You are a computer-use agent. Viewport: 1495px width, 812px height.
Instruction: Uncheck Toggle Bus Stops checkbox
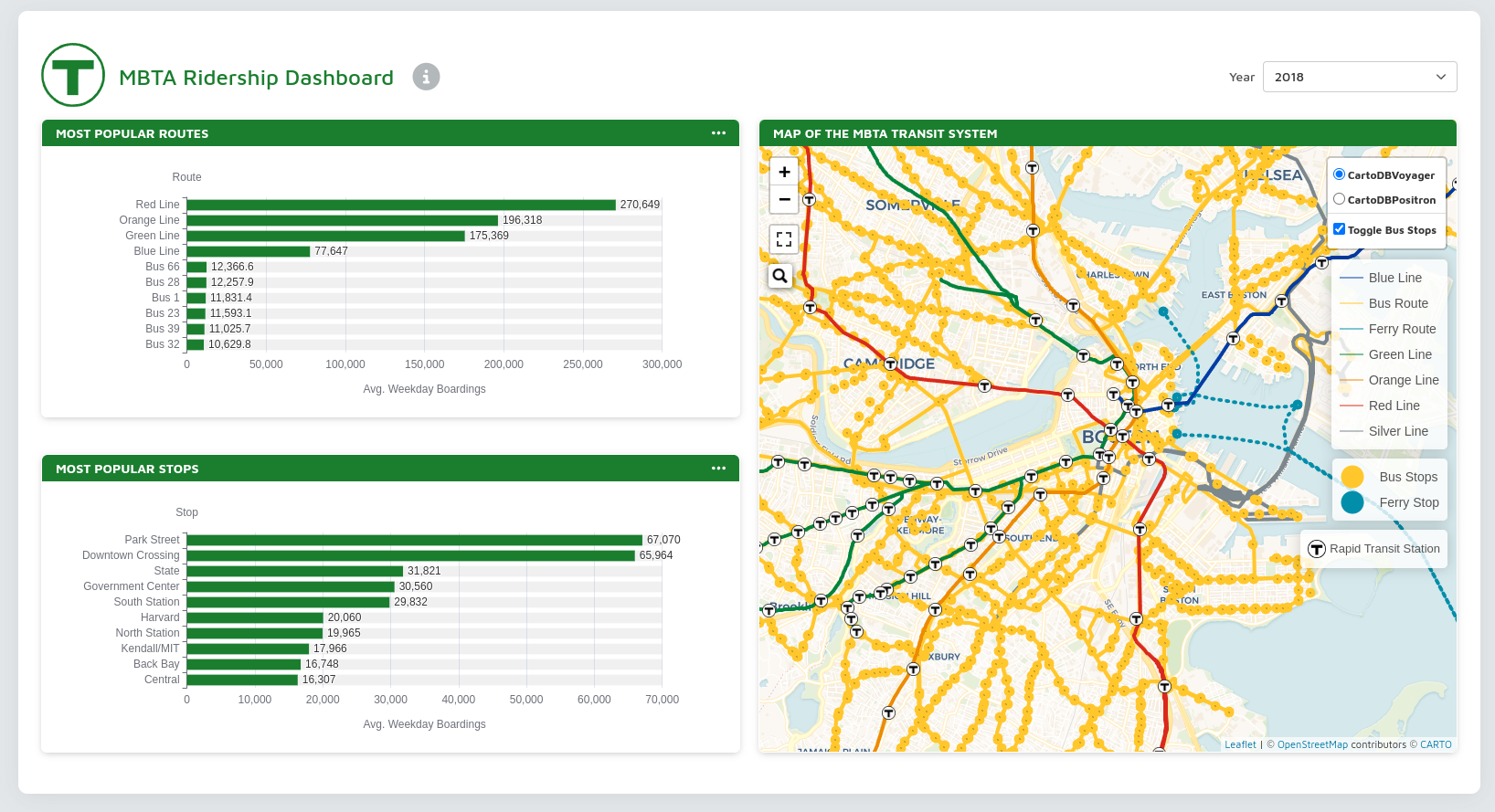tap(1340, 229)
